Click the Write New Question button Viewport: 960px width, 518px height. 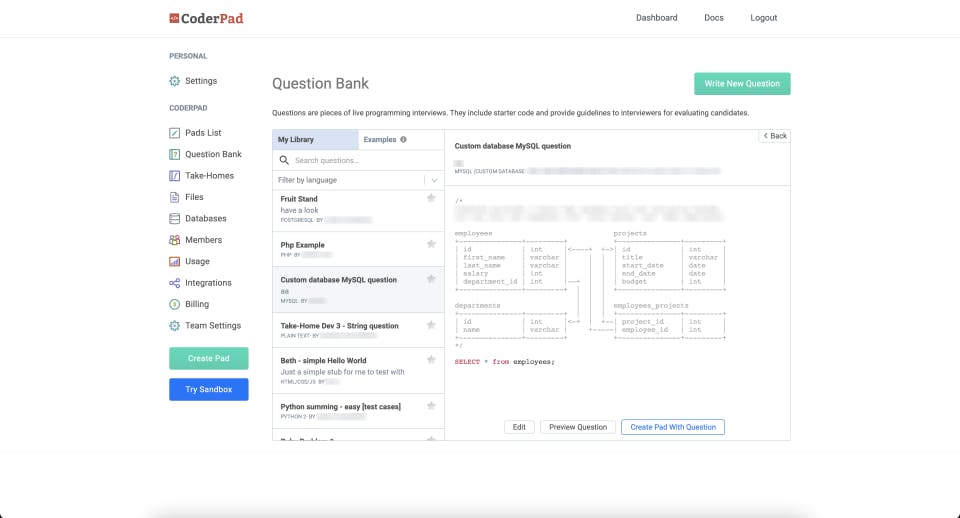coord(742,84)
